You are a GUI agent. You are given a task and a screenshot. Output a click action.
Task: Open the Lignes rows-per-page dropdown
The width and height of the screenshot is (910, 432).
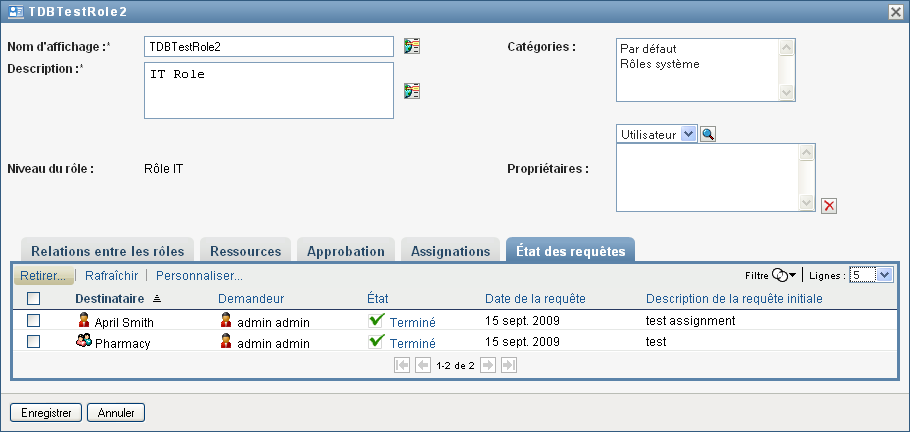click(884, 275)
